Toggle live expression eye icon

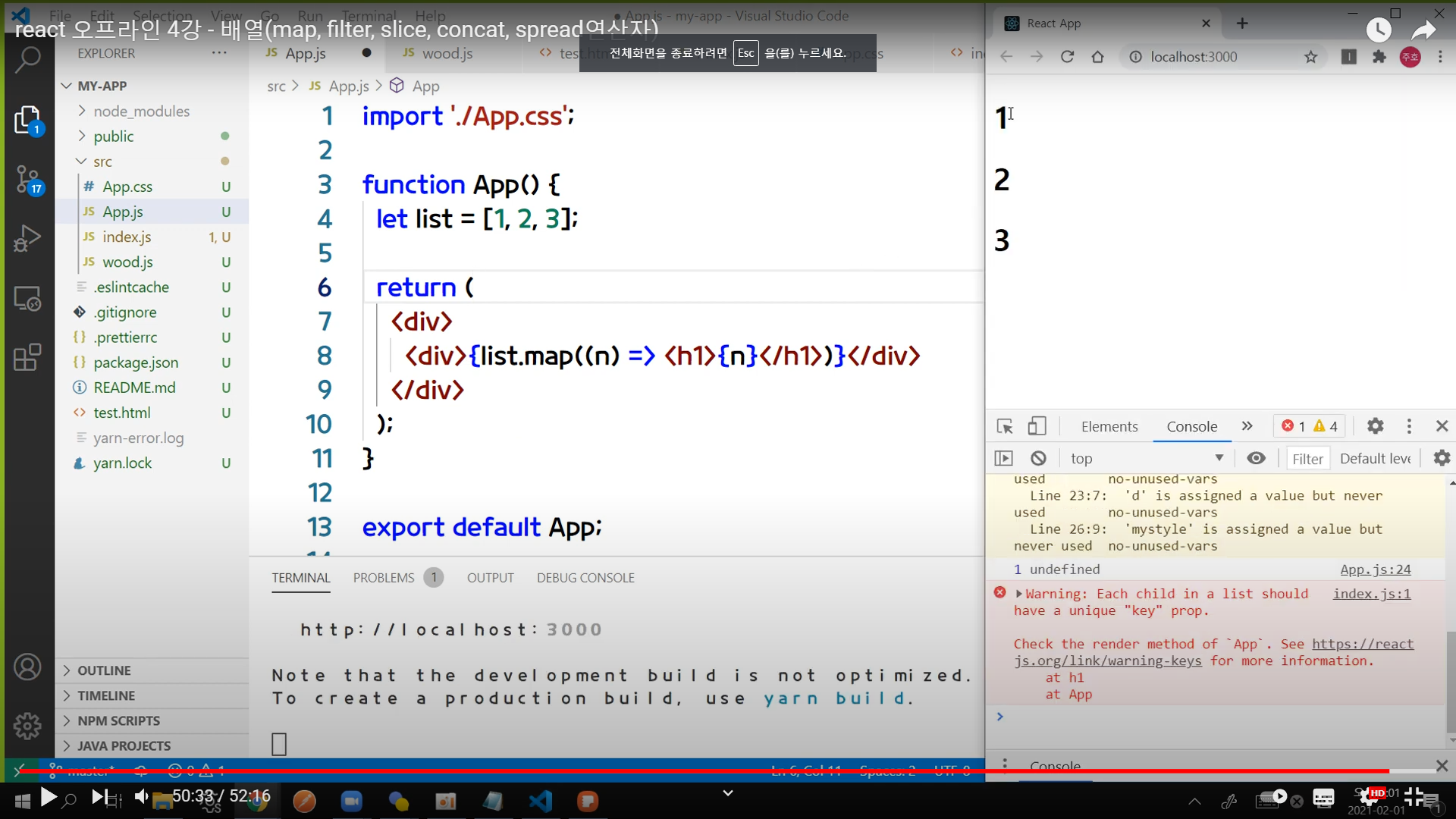pos(1256,458)
